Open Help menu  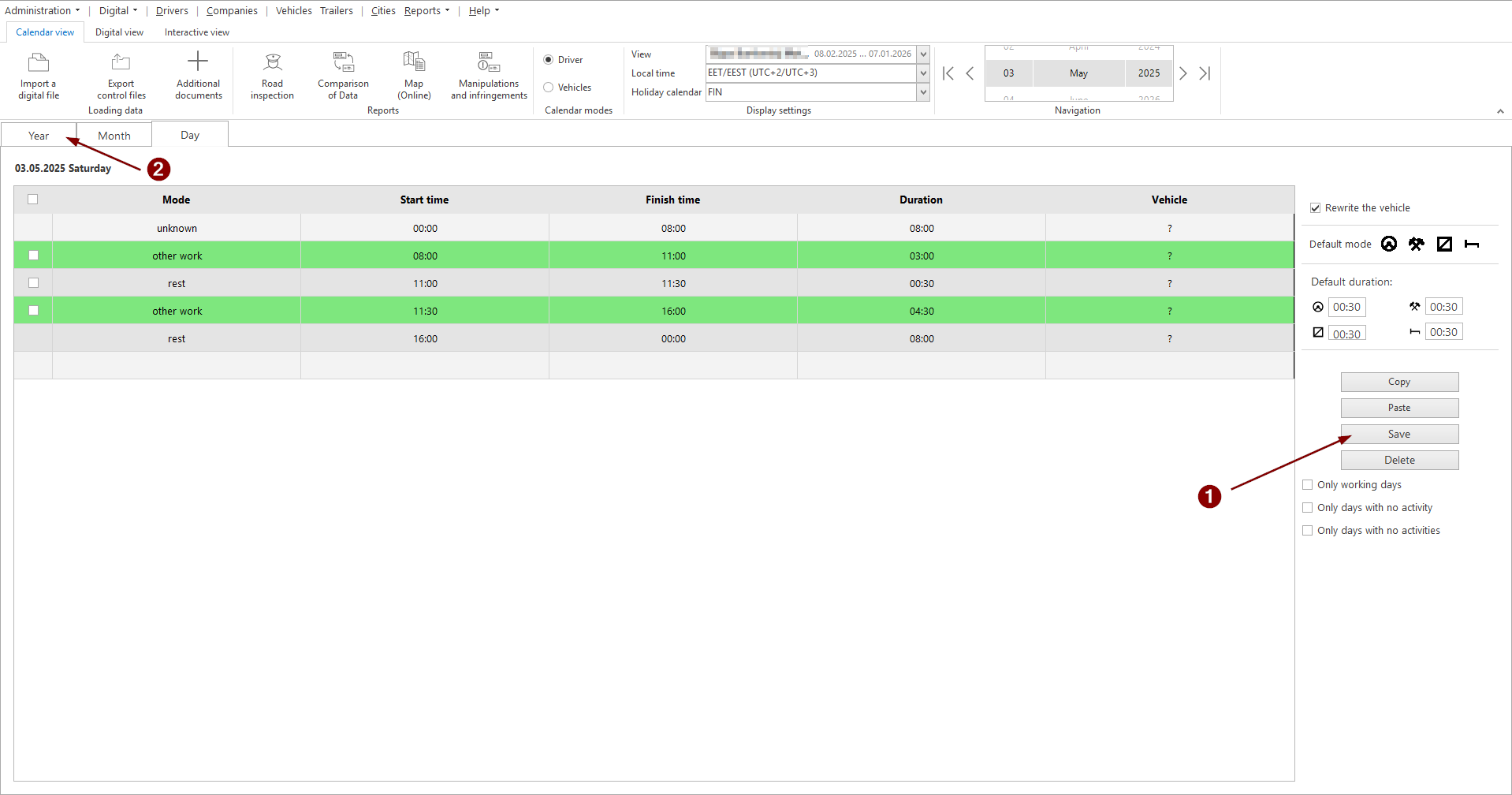pyautogui.click(x=483, y=10)
